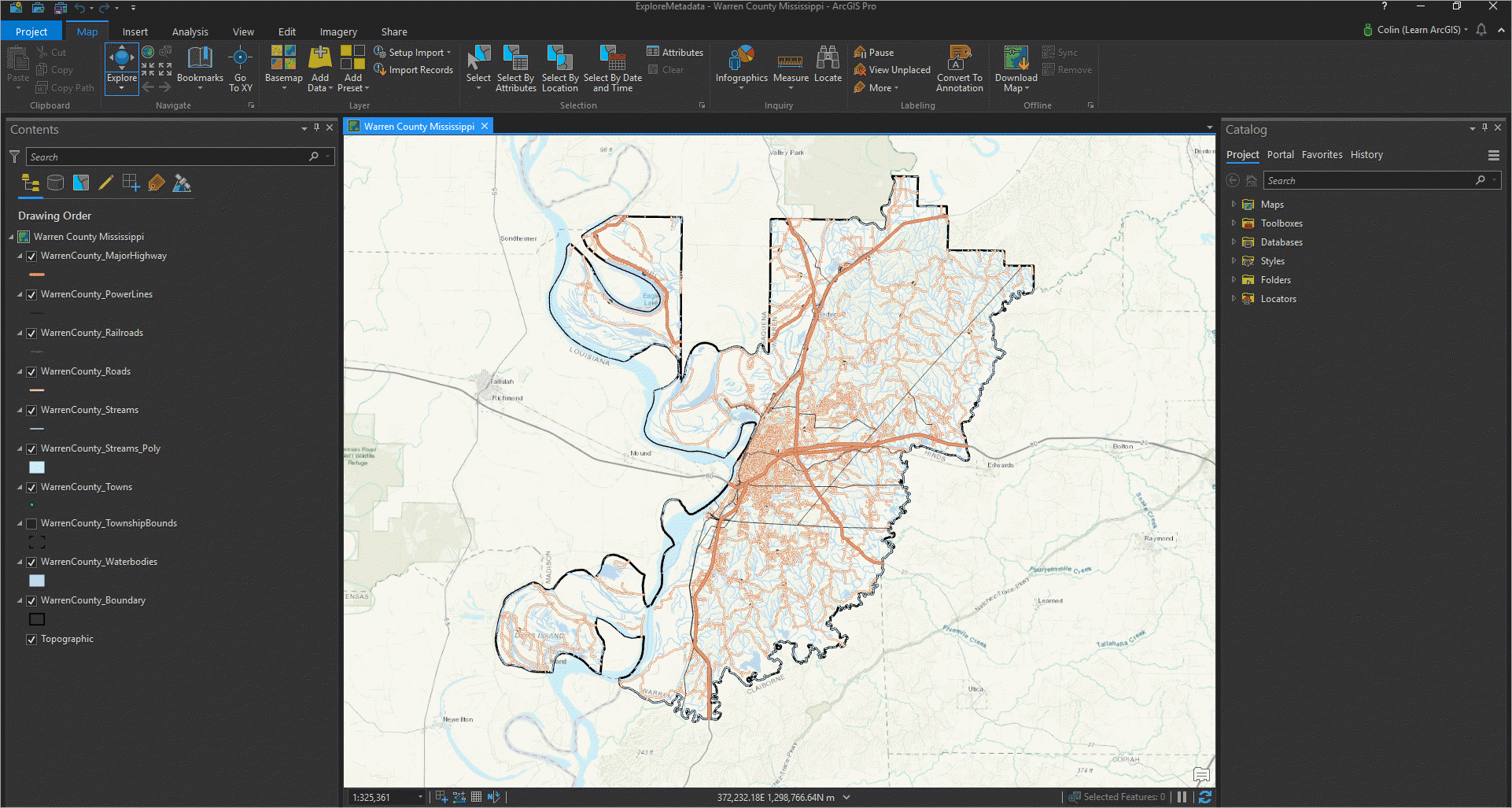Click the notifications bell icon
Image resolution: width=1512 pixels, height=808 pixels.
coord(1481,30)
